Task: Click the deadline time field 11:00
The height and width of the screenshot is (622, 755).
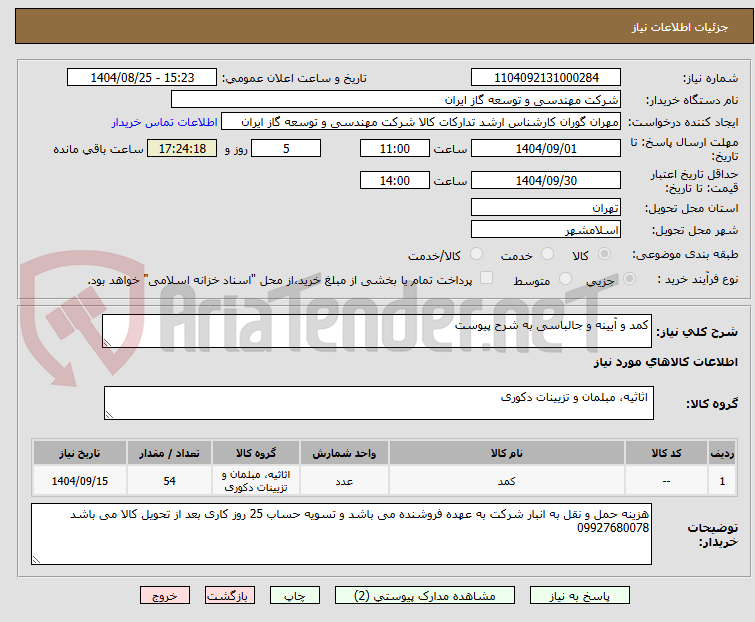Action: 394,148
